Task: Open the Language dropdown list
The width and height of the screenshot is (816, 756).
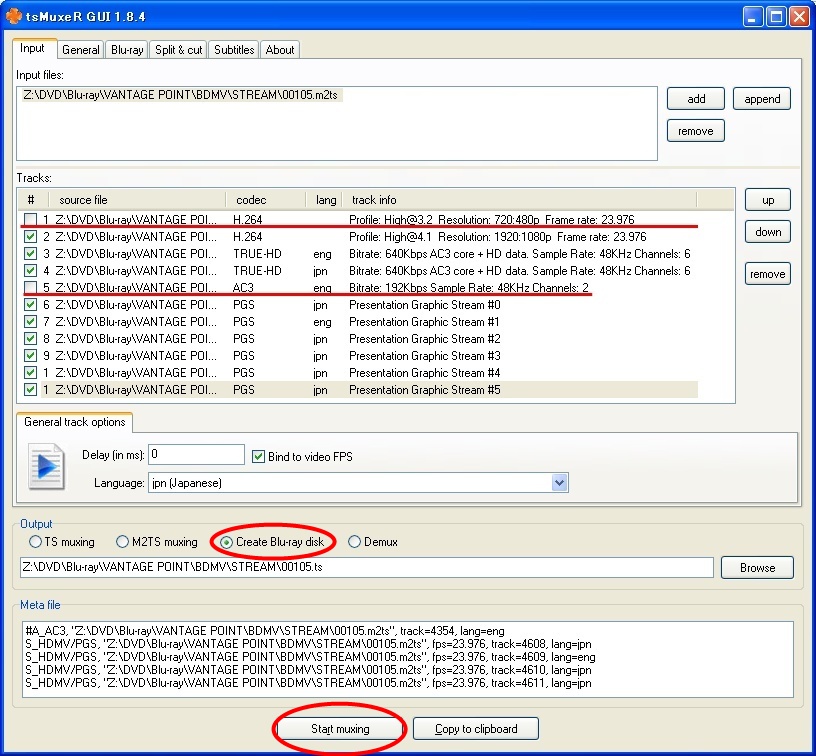Action: point(559,483)
